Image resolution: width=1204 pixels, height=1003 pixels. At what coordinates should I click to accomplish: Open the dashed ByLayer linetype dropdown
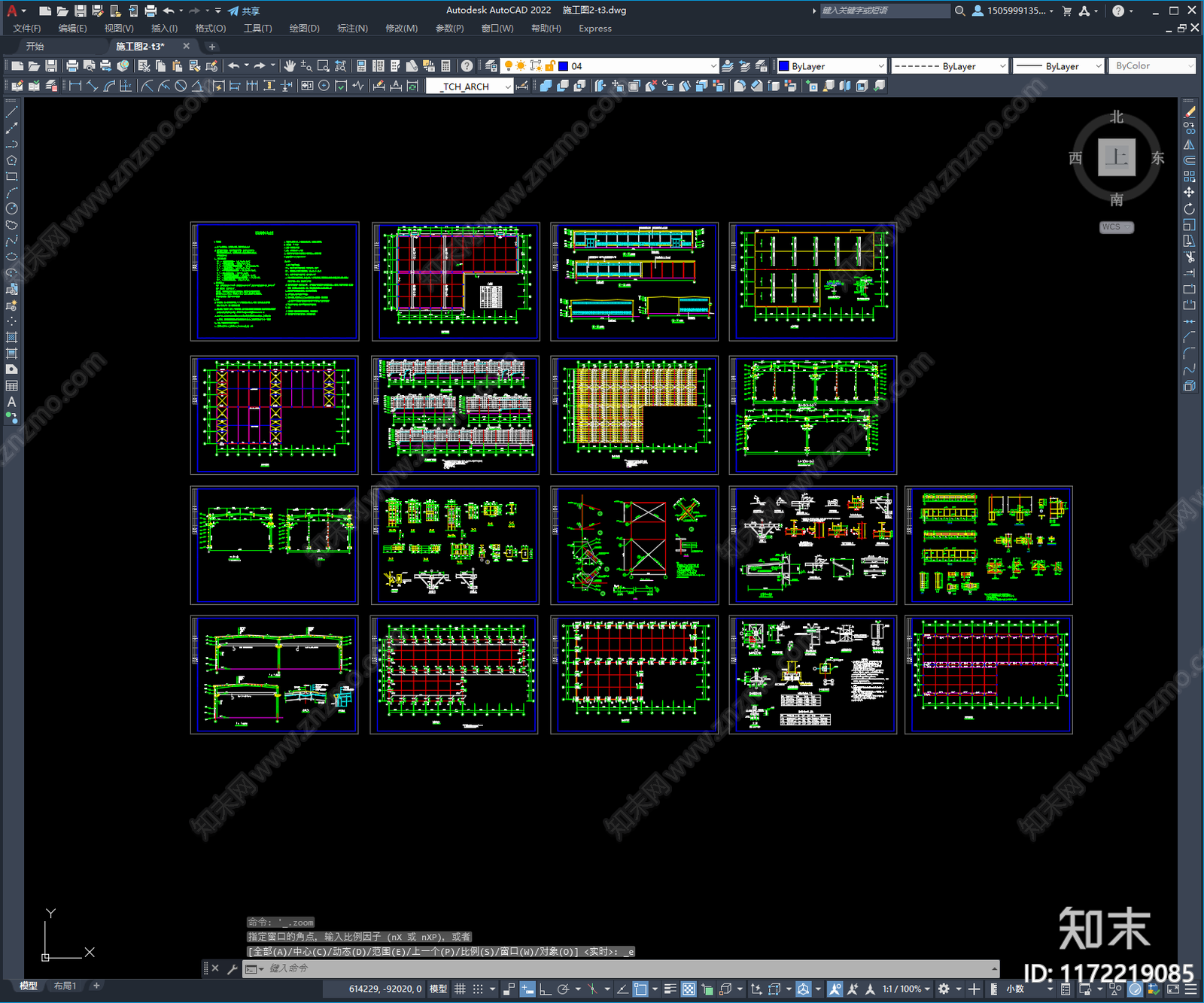click(x=950, y=66)
